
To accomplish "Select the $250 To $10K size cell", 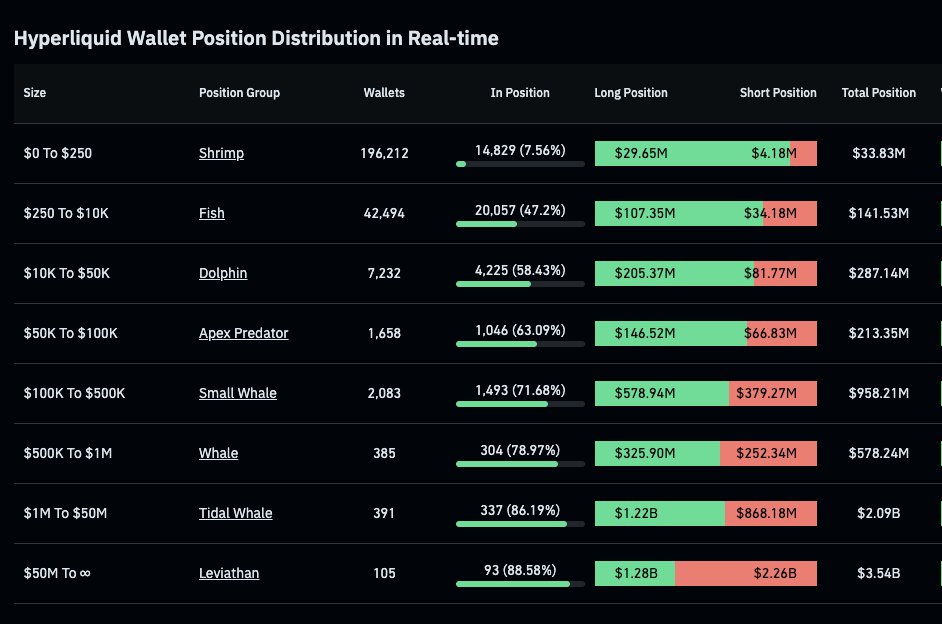I will [x=66, y=213].
